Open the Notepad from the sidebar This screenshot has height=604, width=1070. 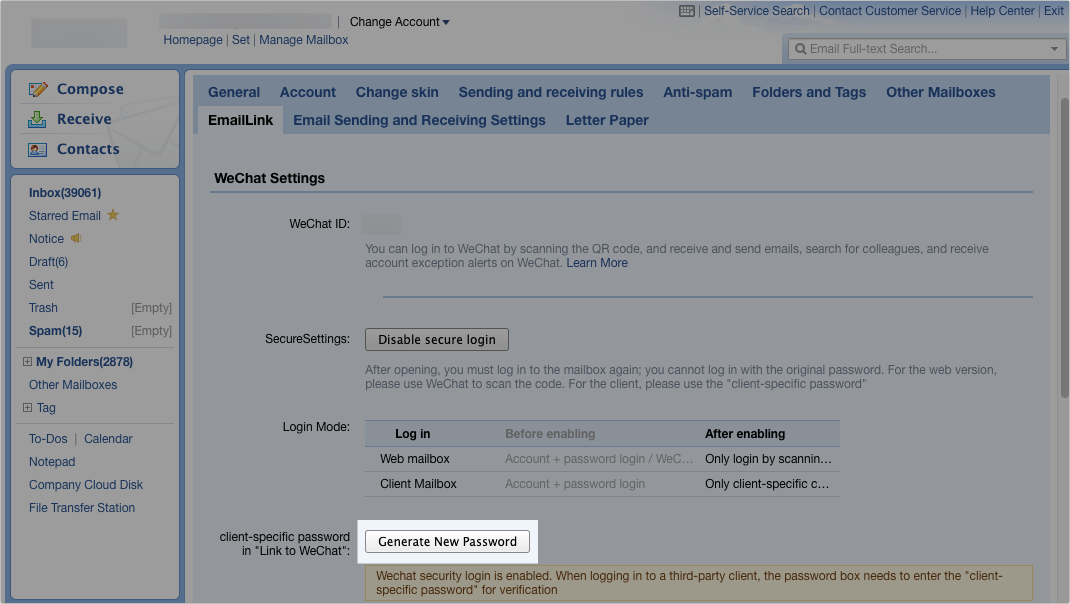[52, 461]
